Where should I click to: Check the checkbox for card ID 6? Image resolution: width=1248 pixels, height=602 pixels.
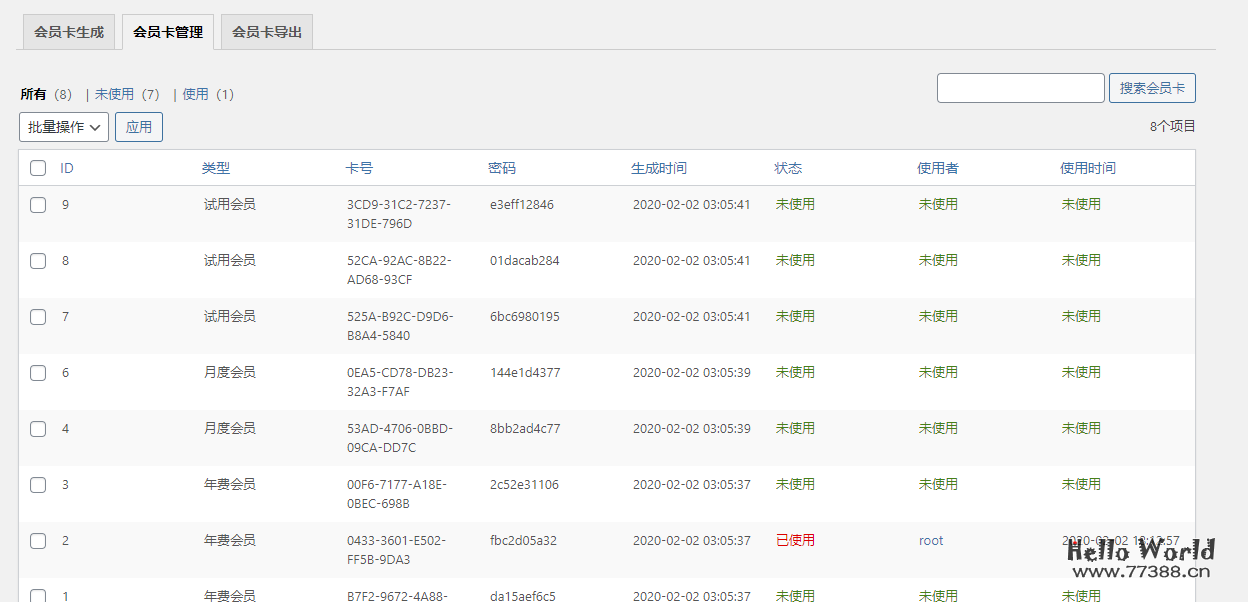(x=37, y=372)
